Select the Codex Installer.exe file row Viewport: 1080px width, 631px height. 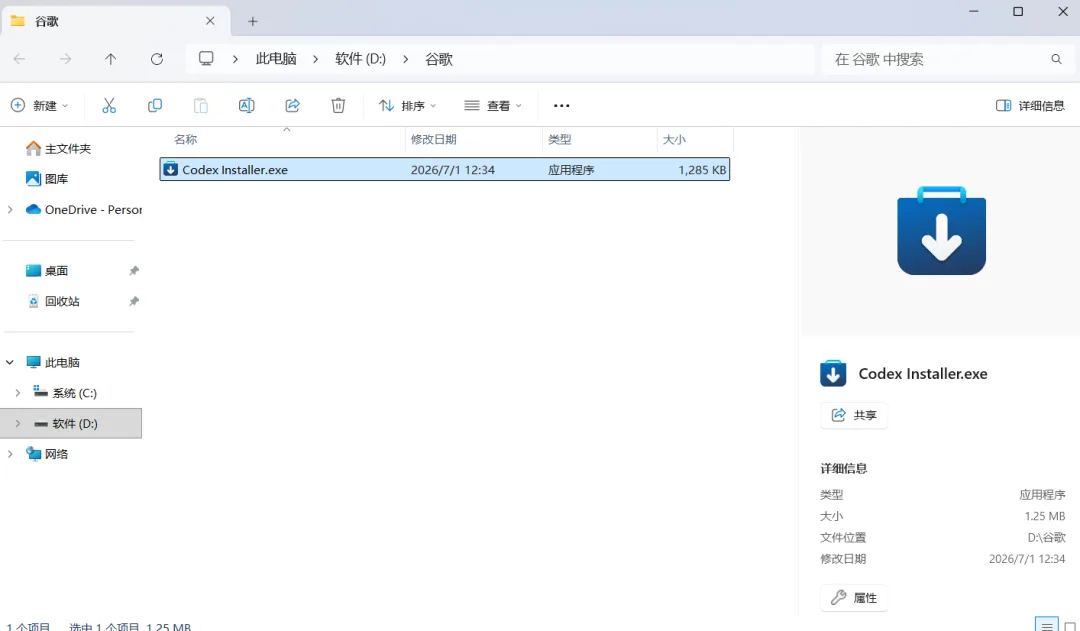pos(444,169)
